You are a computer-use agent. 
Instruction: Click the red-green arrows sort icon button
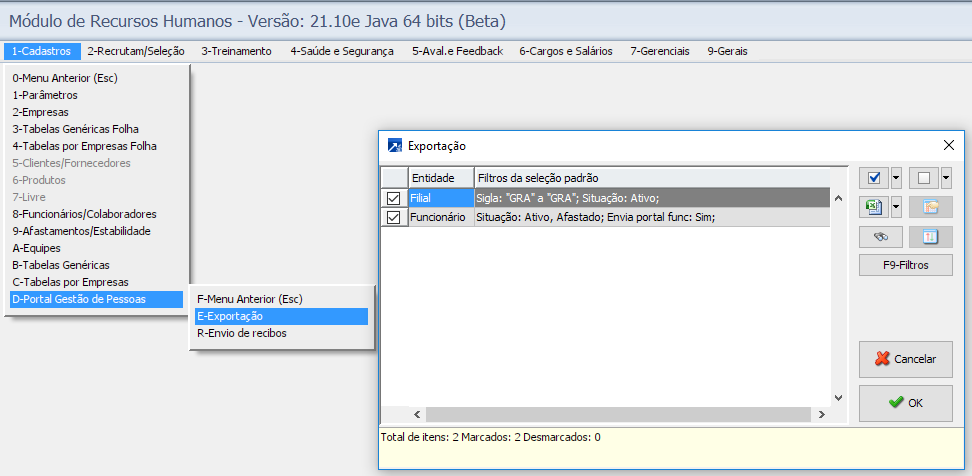[930, 236]
